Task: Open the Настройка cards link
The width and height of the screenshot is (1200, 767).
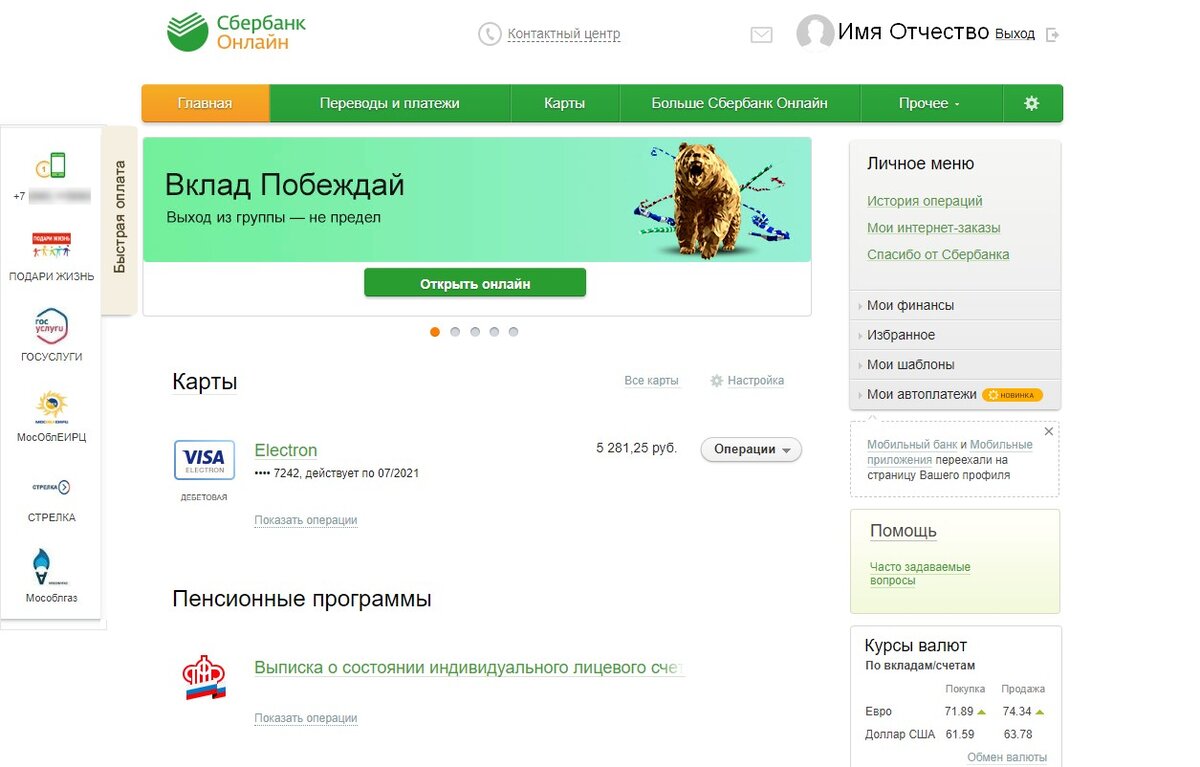Action: [x=756, y=381]
